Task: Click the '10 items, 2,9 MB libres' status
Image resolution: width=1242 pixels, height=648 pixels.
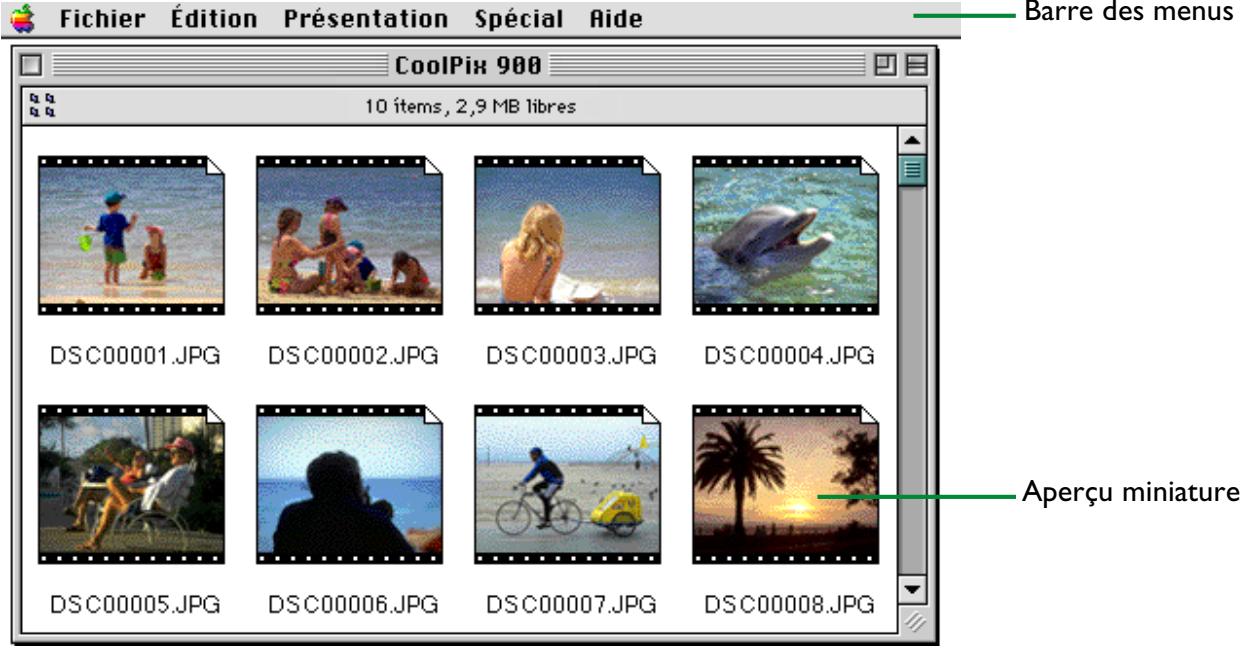Action: 469,106
